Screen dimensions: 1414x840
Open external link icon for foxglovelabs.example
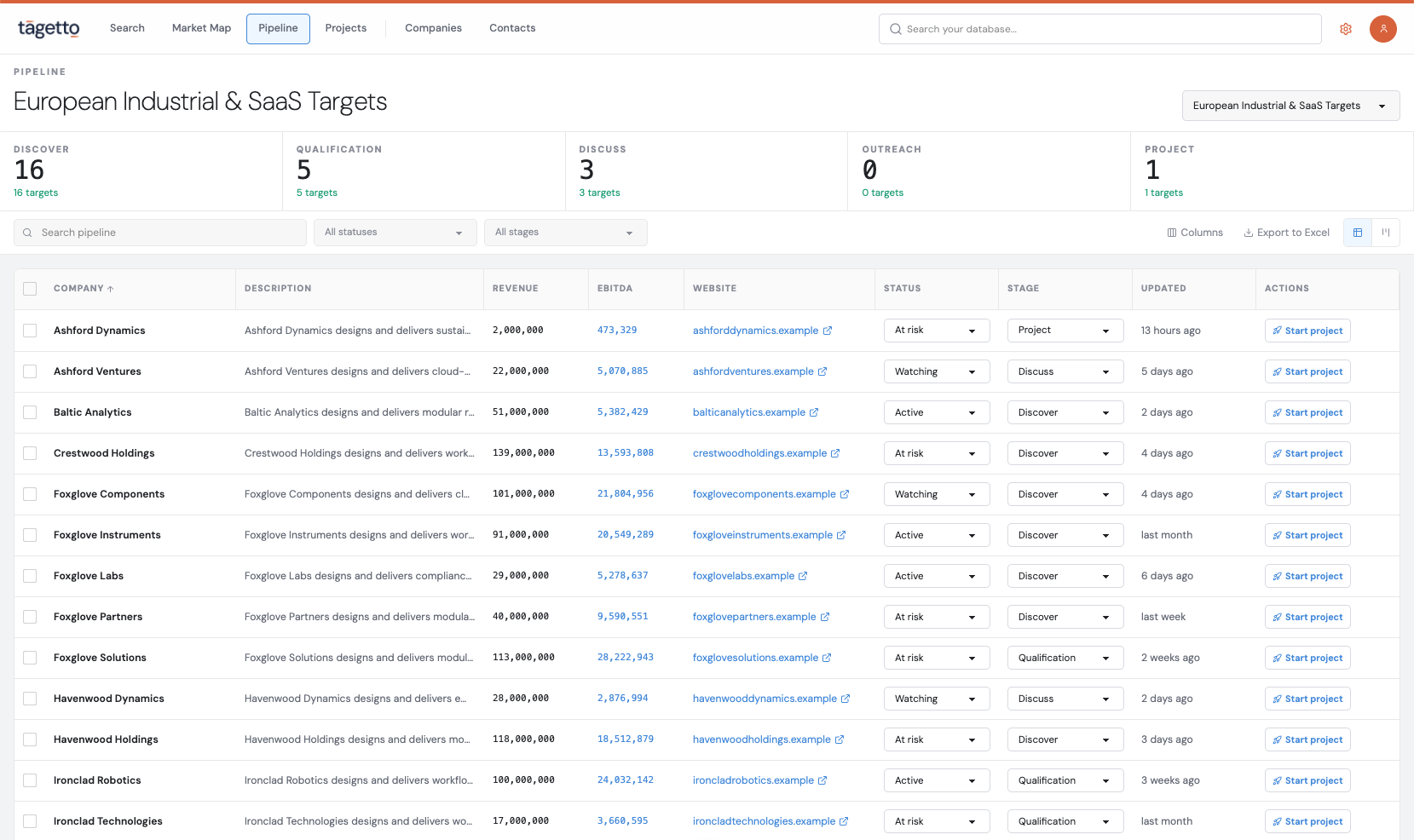tap(803, 576)
